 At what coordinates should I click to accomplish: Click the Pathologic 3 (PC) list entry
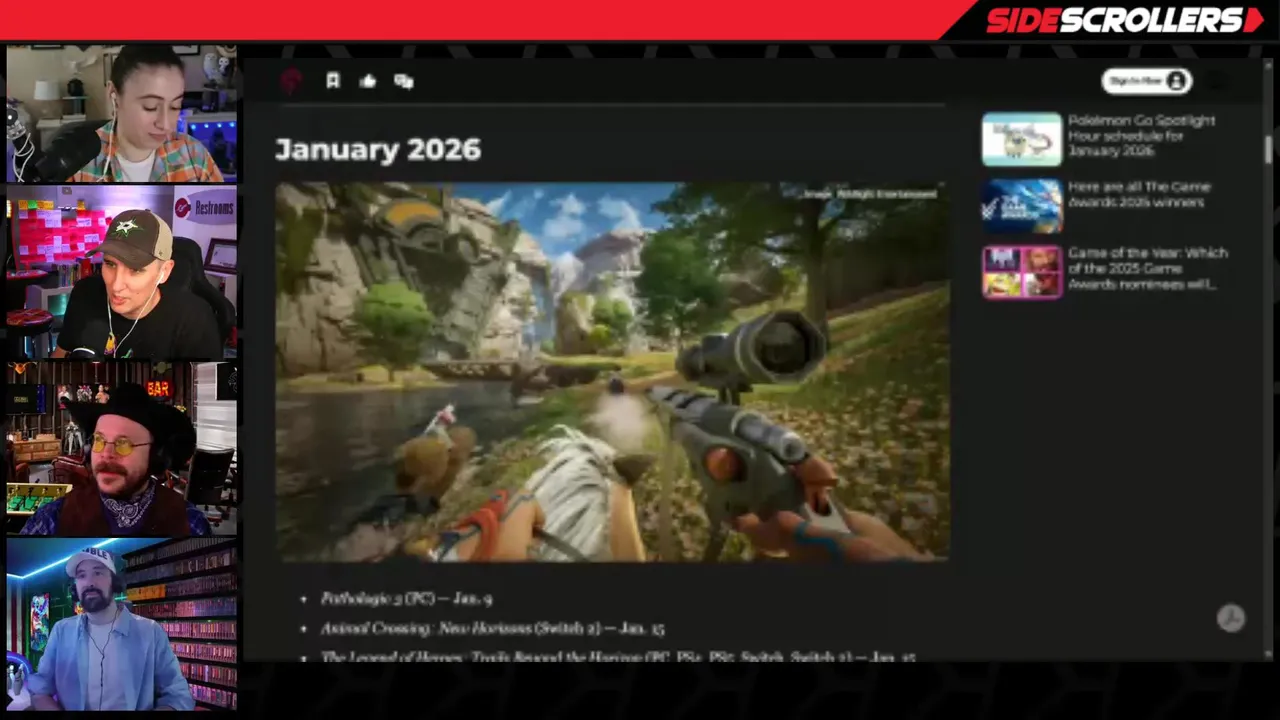point(406,598)
